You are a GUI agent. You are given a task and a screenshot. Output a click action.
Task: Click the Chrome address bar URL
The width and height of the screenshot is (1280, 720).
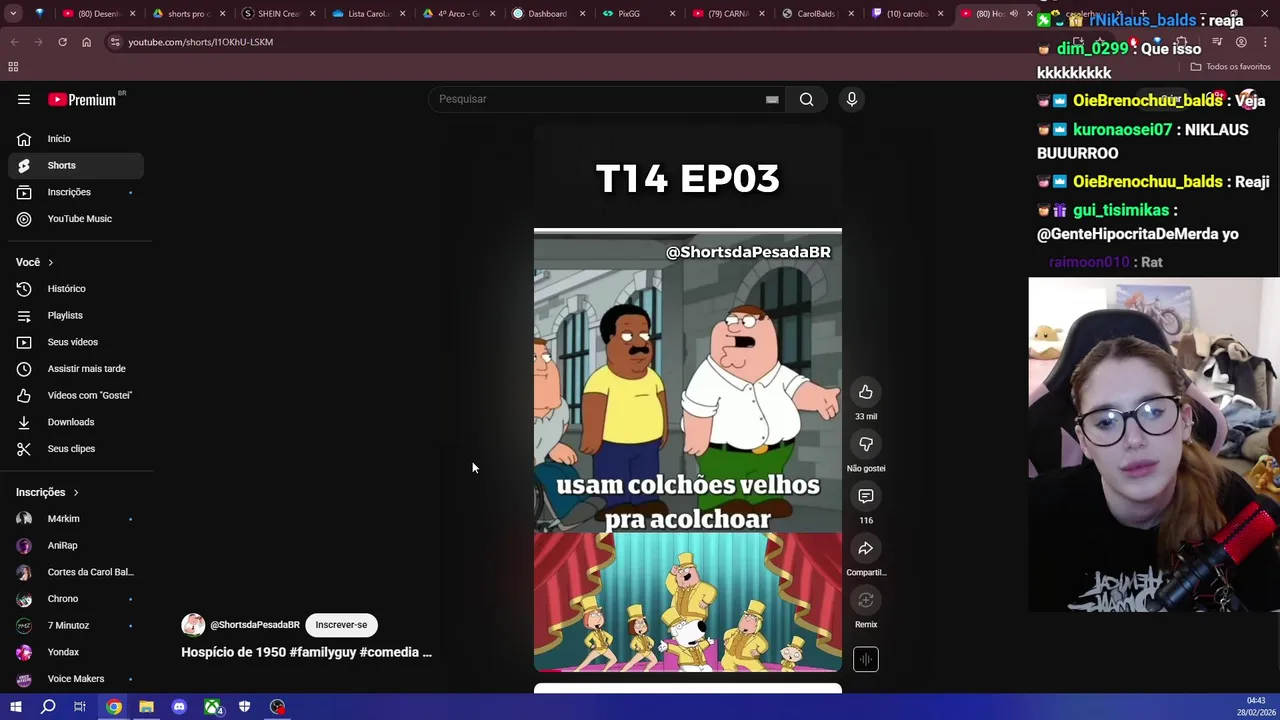pos(200,42)
